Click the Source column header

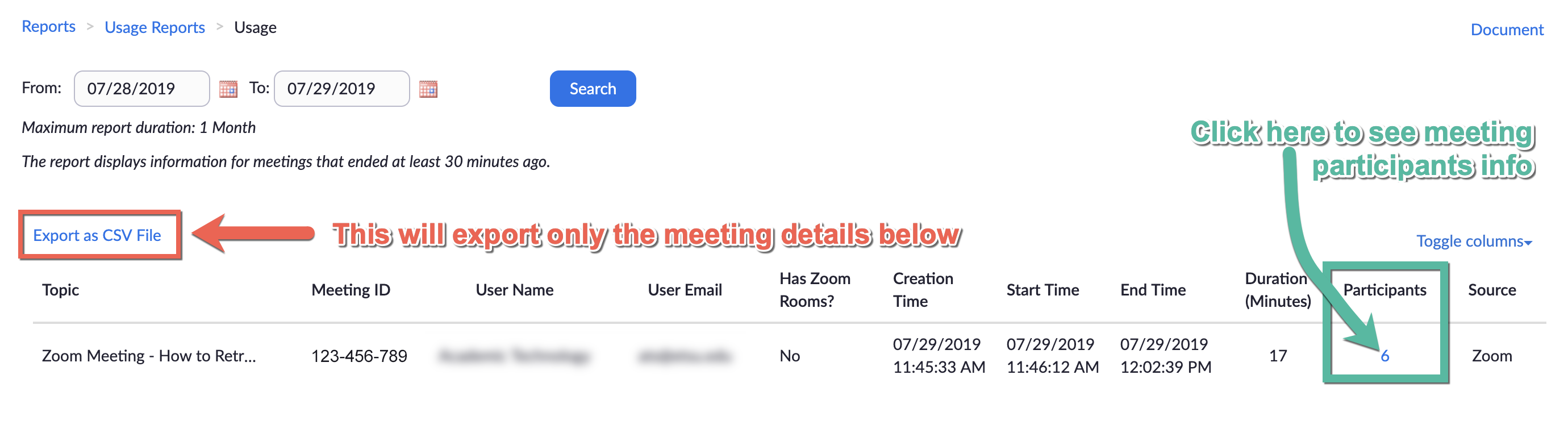(1491, 290)
